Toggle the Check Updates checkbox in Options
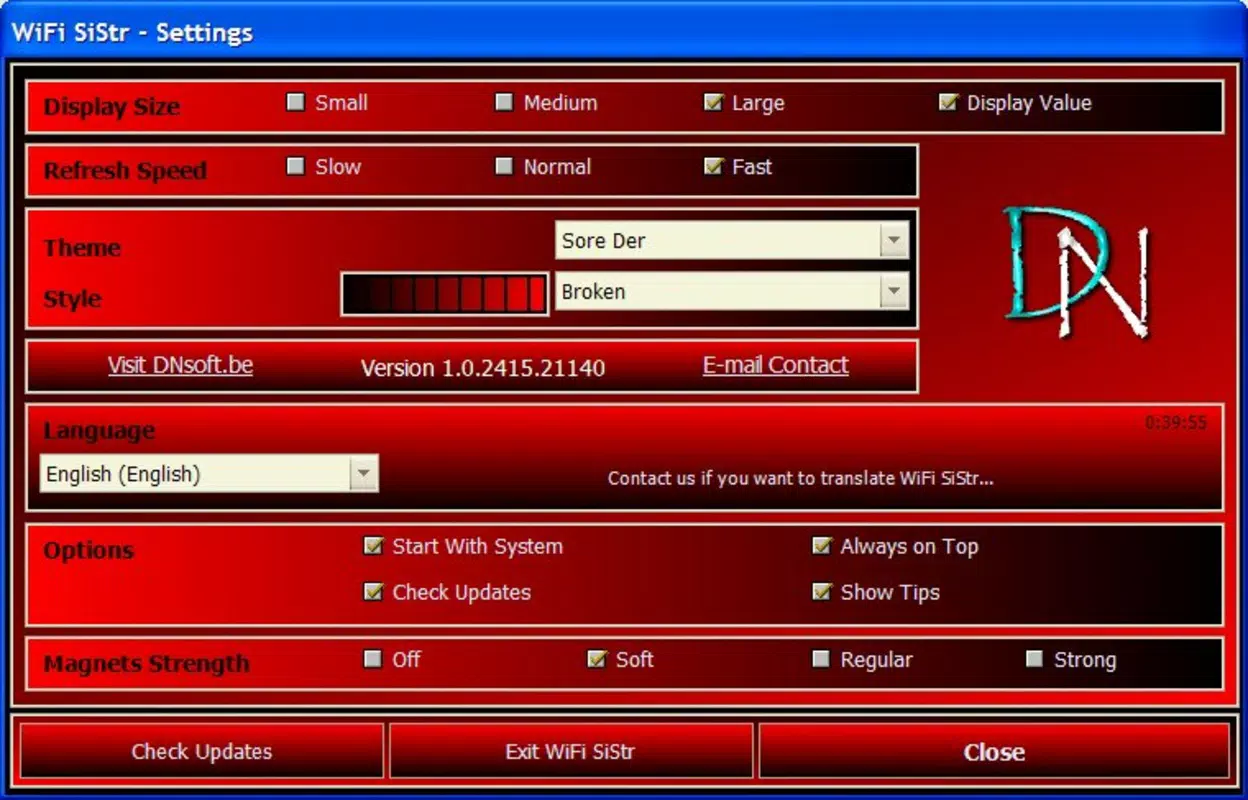The image size is (1248, 800). [x=373, y=592]
